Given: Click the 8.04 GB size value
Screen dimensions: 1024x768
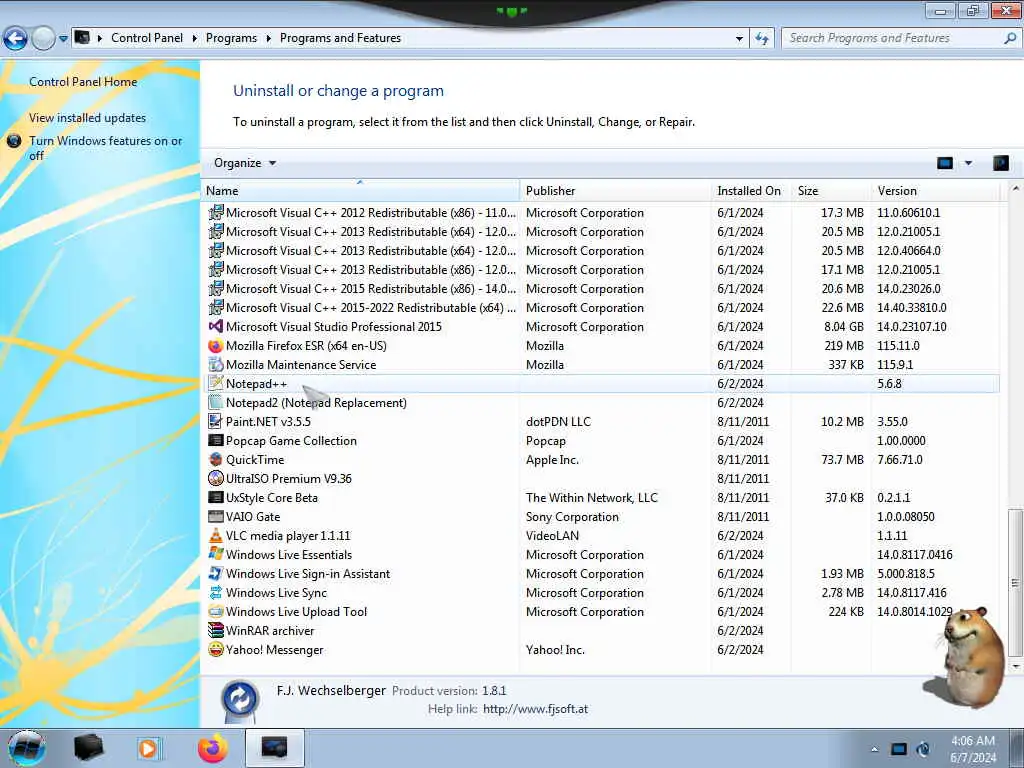Looking at the screenshot, I should pyautogui.click(x=843, y=327).
